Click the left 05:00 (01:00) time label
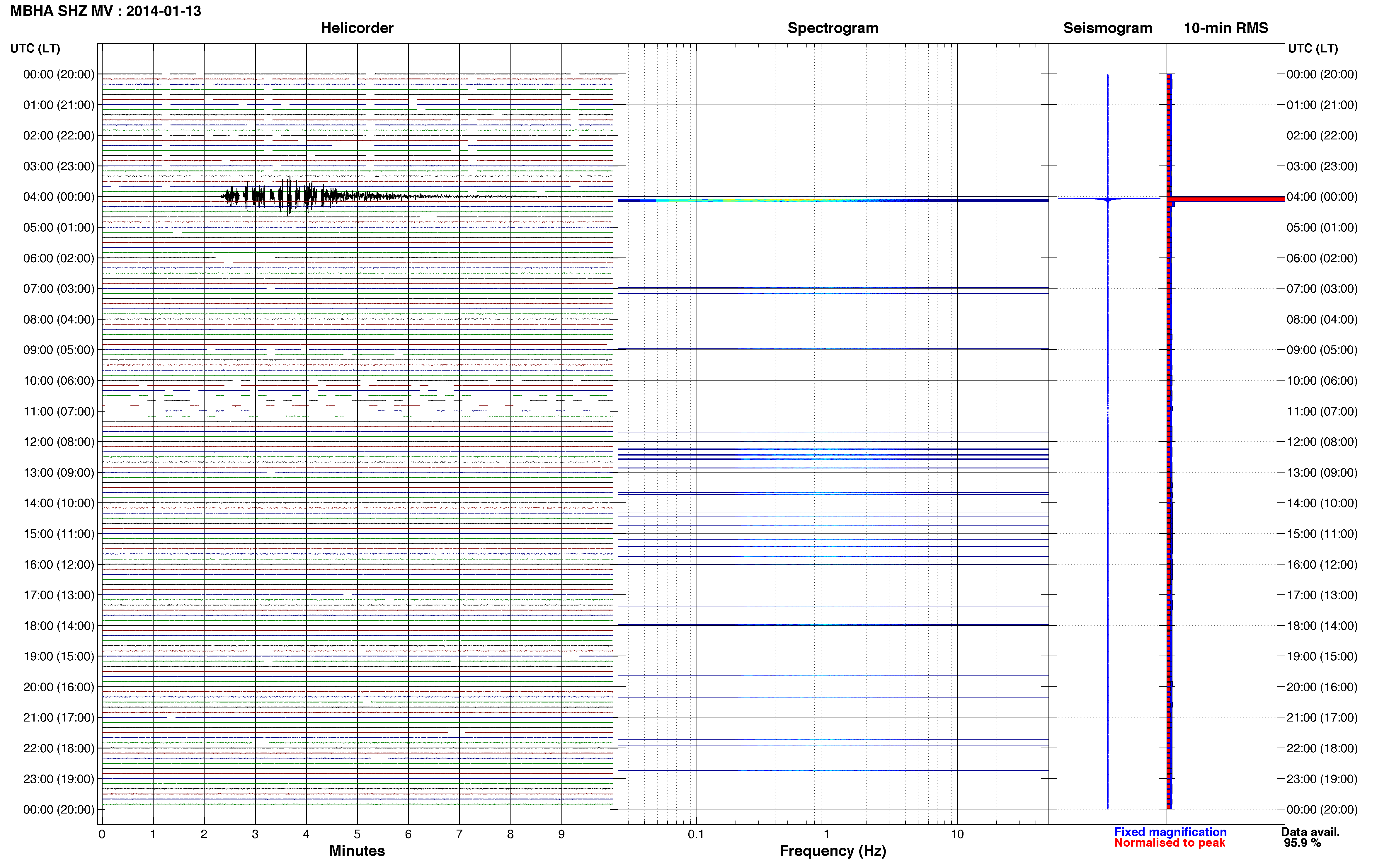Screen dimensions: 1389x868 [x=59, y=227]
